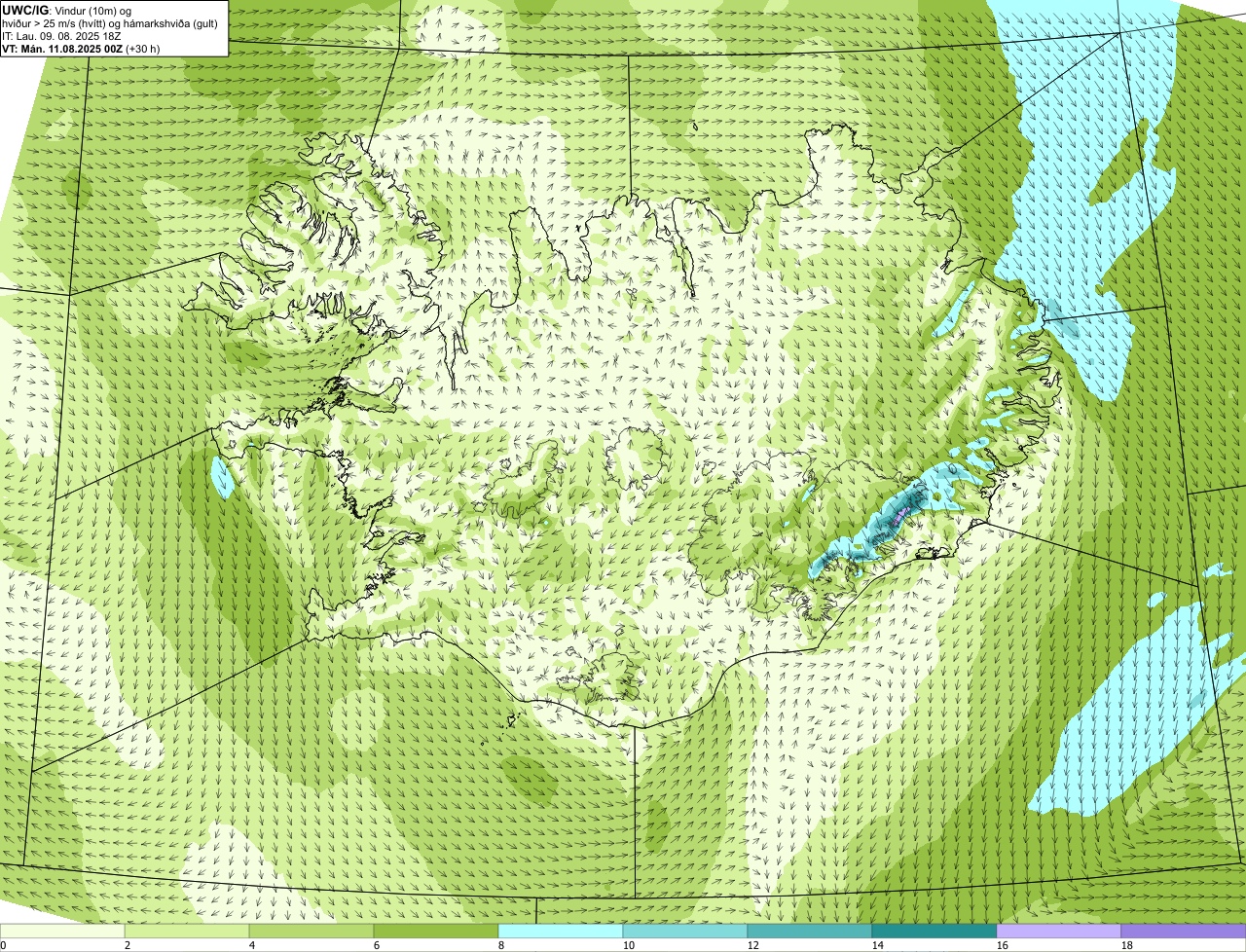Click the 'hviður > 25 m/s (hvítt)' line
The image size is (1246, 952).
(112, 23)
